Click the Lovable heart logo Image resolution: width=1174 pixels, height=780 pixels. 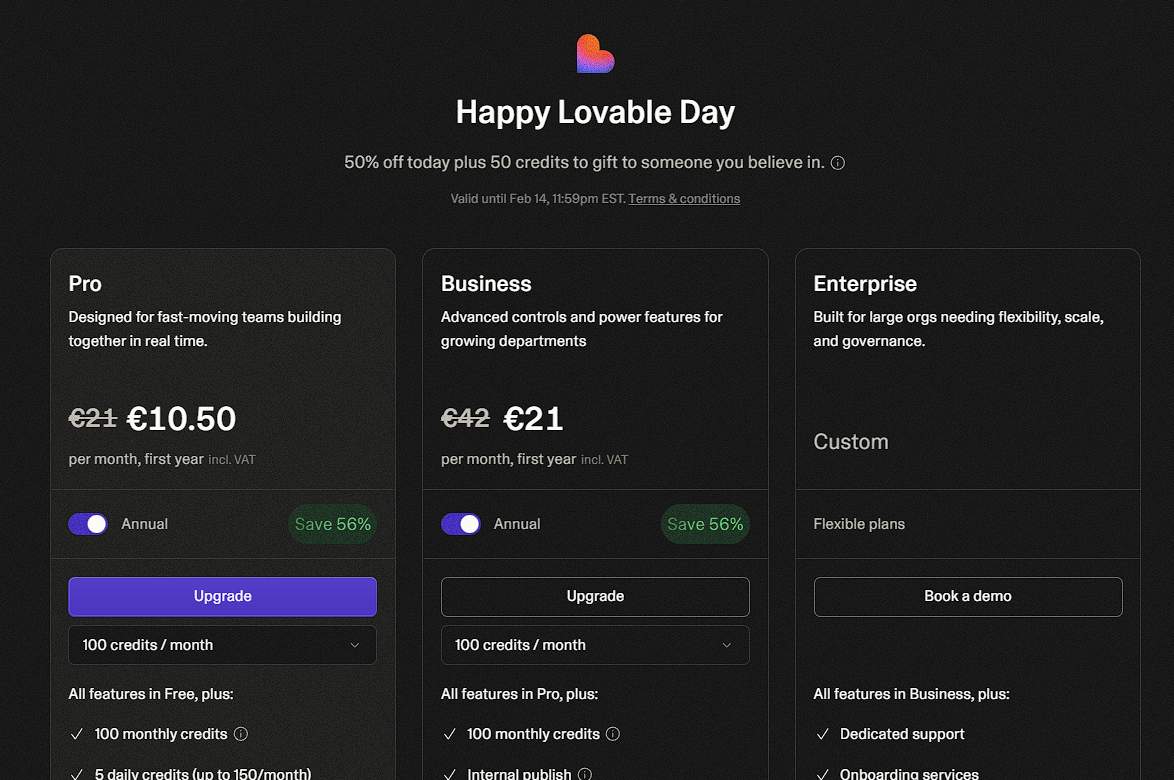pos(595,54)
